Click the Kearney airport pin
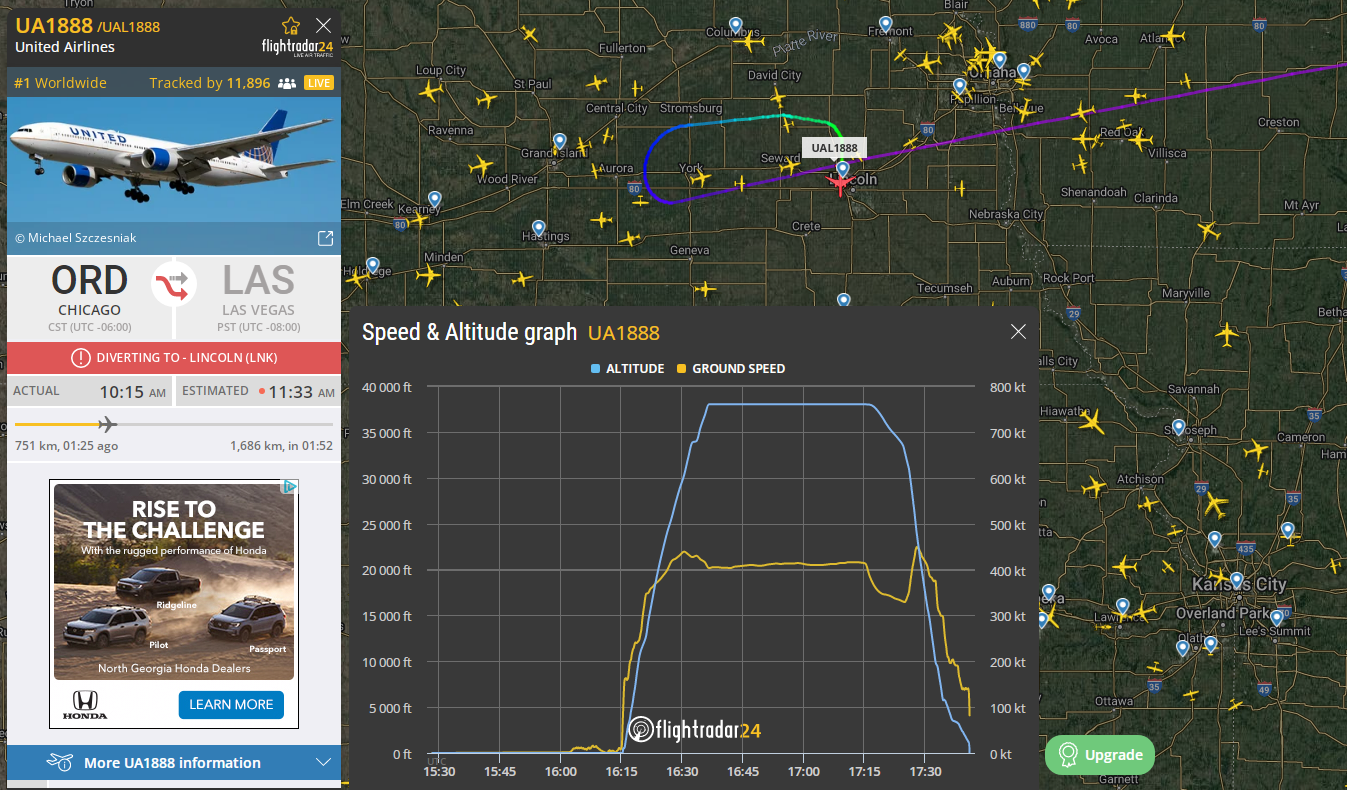The height and width of the screenshot is (790, 1347). 434,200
